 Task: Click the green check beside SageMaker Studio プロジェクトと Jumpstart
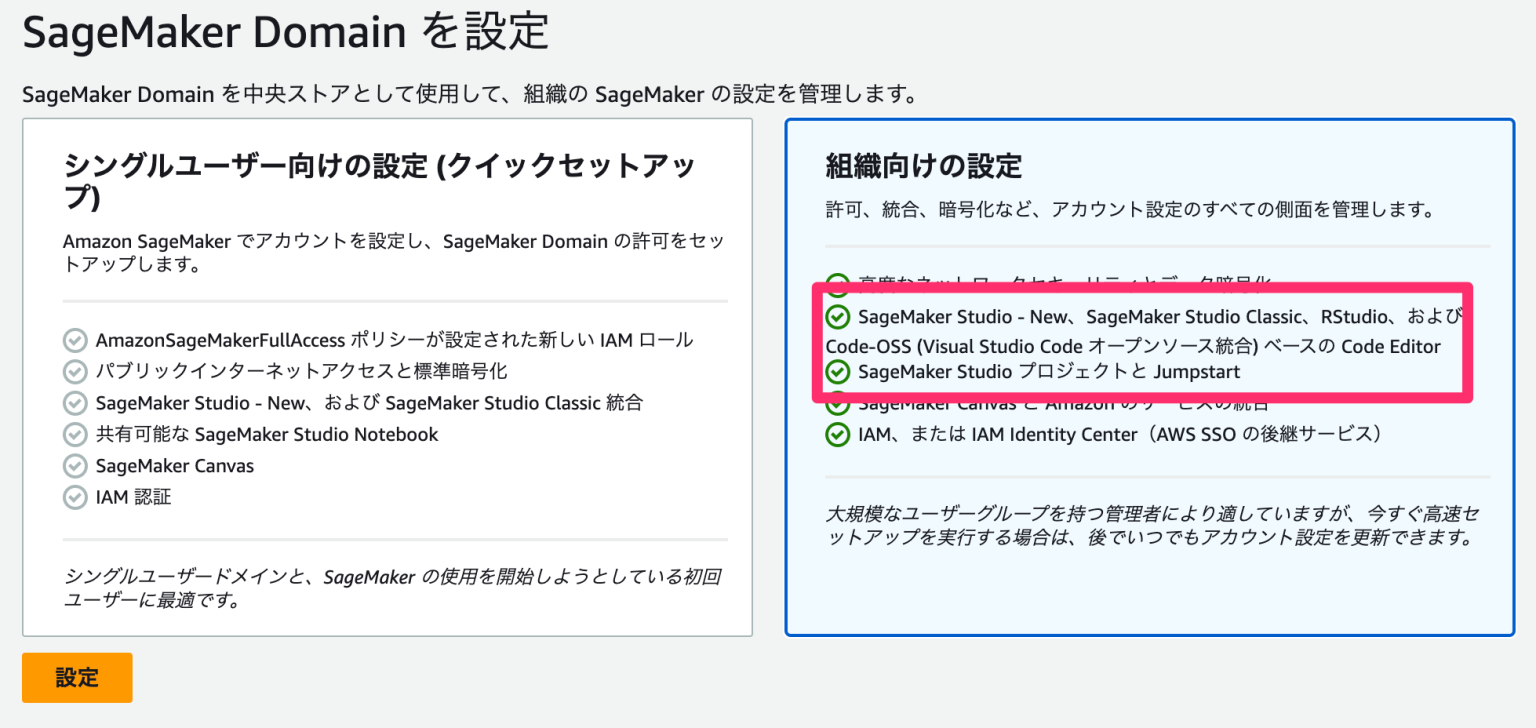point(836,372)
